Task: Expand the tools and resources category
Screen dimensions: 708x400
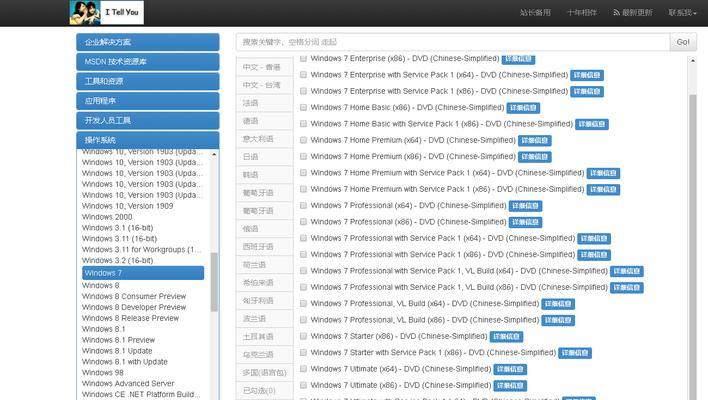Action: 148,81
